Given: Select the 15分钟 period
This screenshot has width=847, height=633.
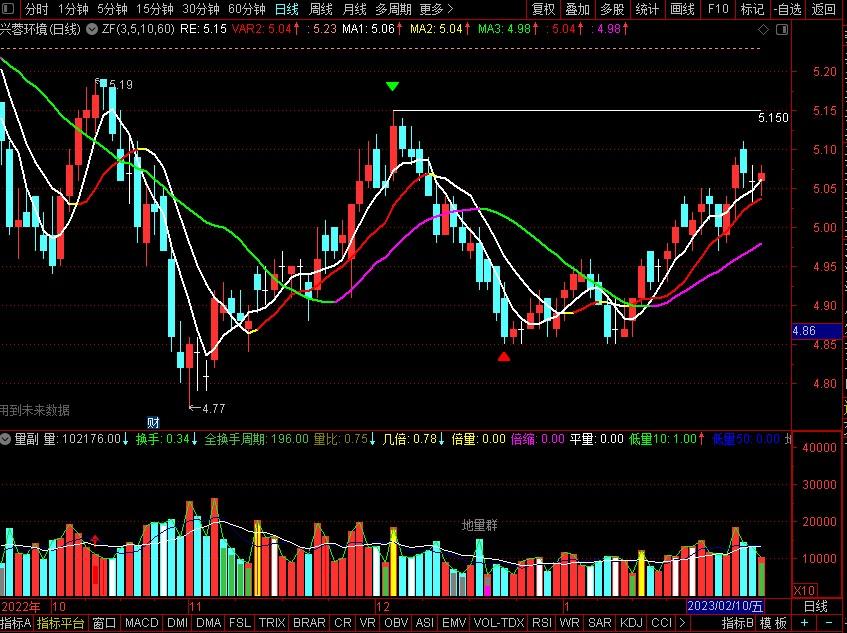Looking at the screenshot, I should 155,9.
